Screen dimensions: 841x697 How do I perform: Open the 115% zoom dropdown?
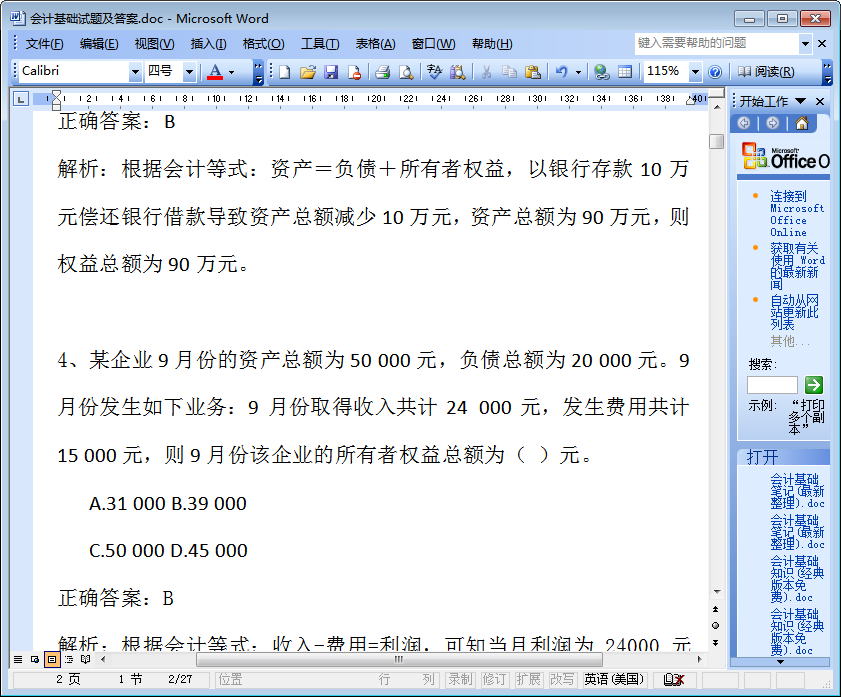click(x=694, y=72)
